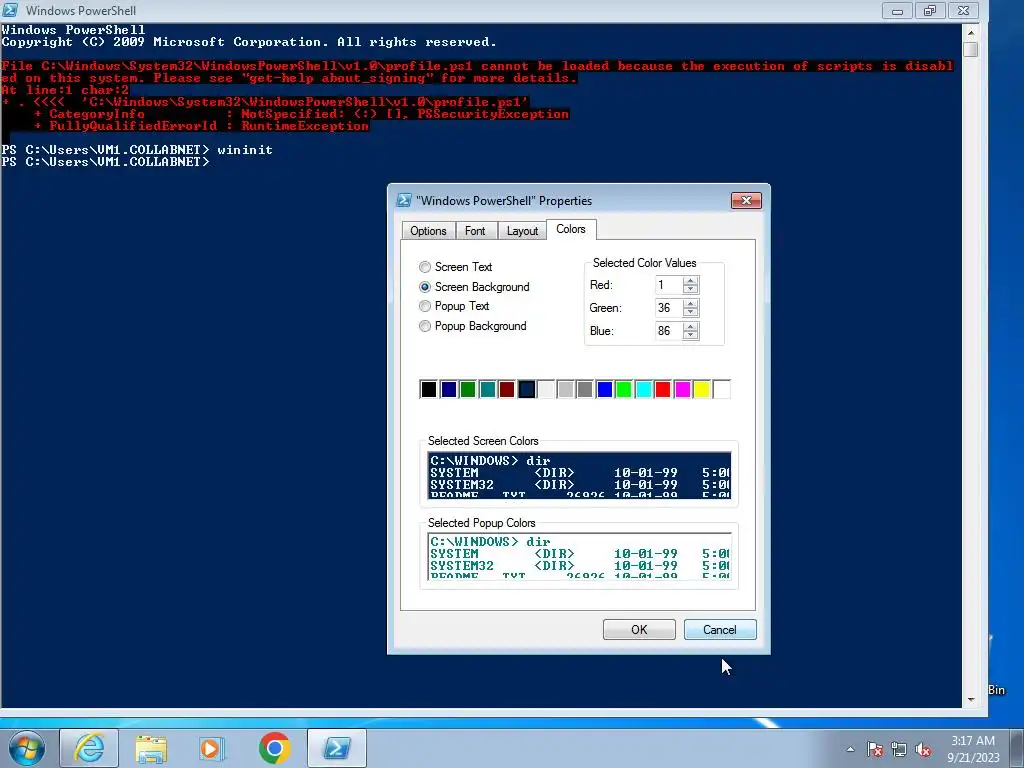The height and width of the screenshot is (768, 1024).
Task: Pick the dark blue (navy) color swatch
Action: [x=448, y=389]
